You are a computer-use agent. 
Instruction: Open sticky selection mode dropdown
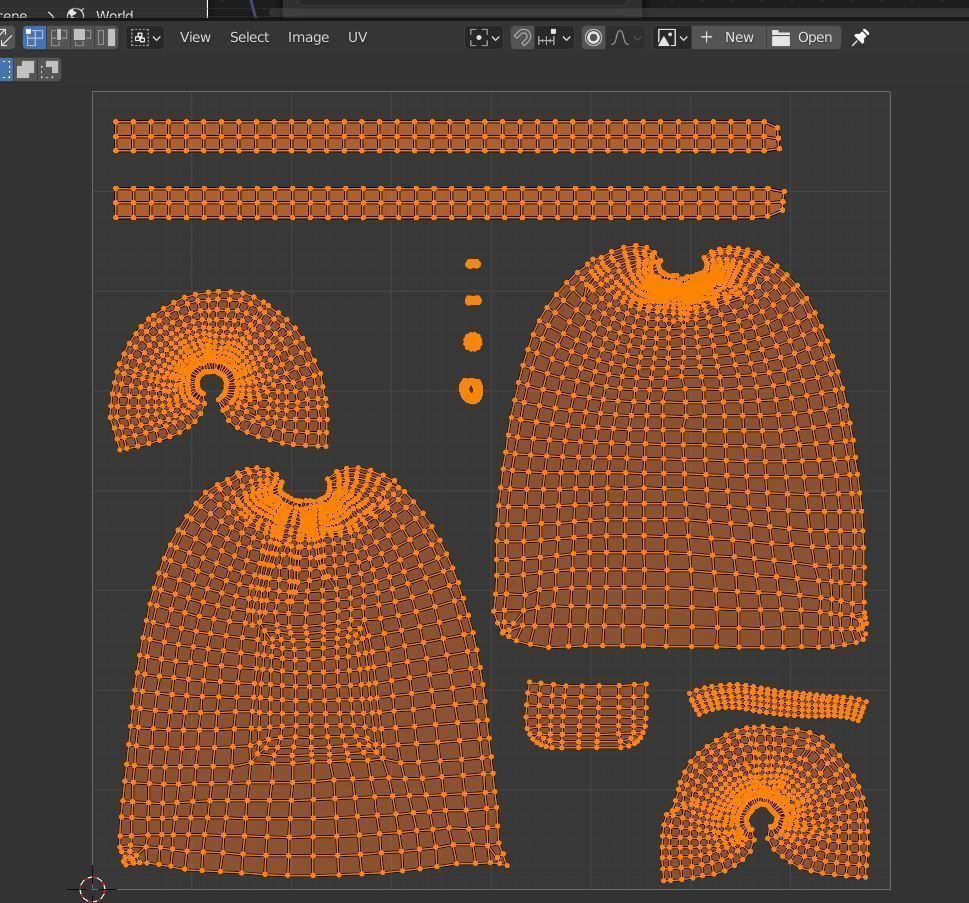[x=146, y=38]
